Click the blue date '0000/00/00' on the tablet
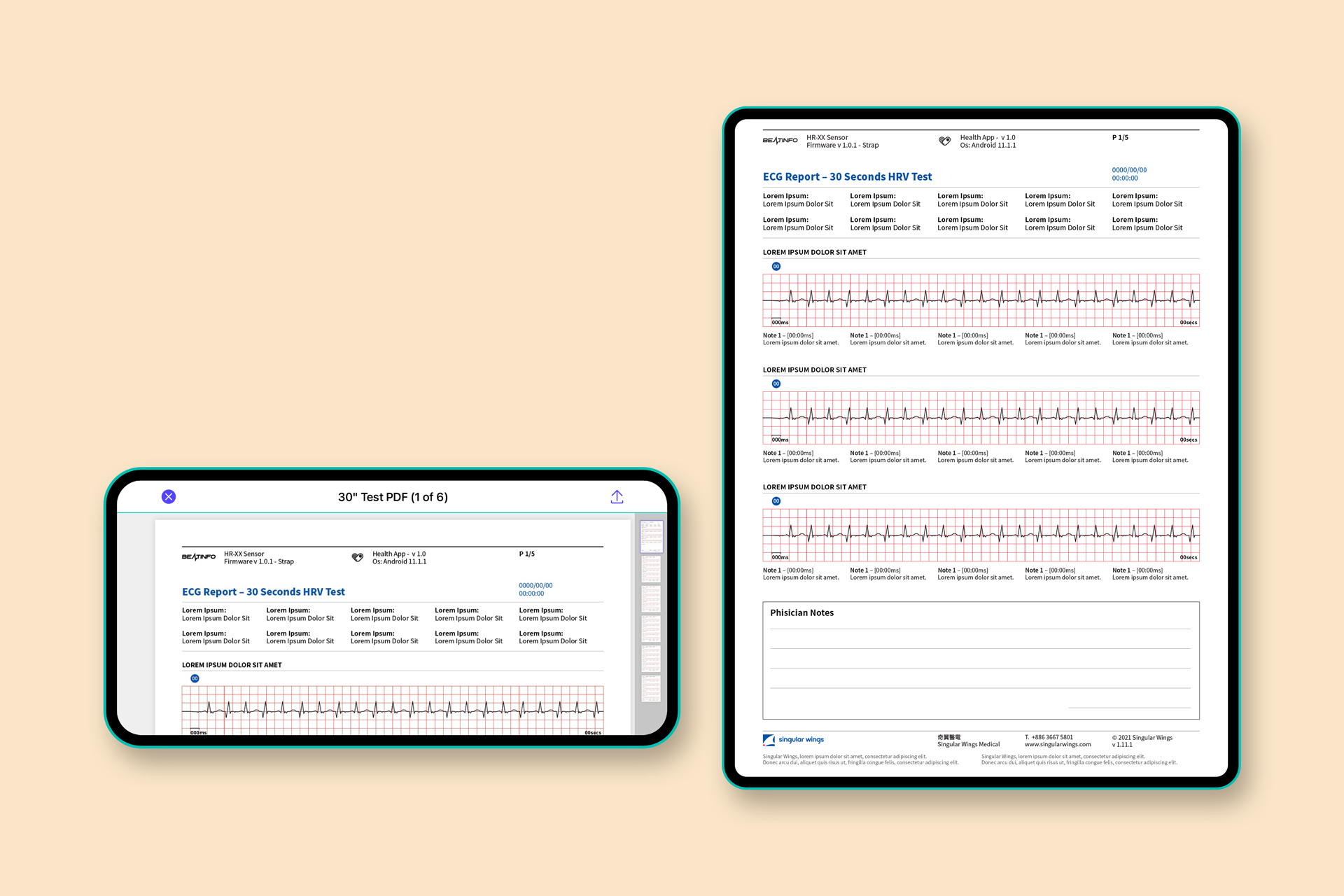Viewport: 1344px width, 896px height. (x=1129, y=170)
